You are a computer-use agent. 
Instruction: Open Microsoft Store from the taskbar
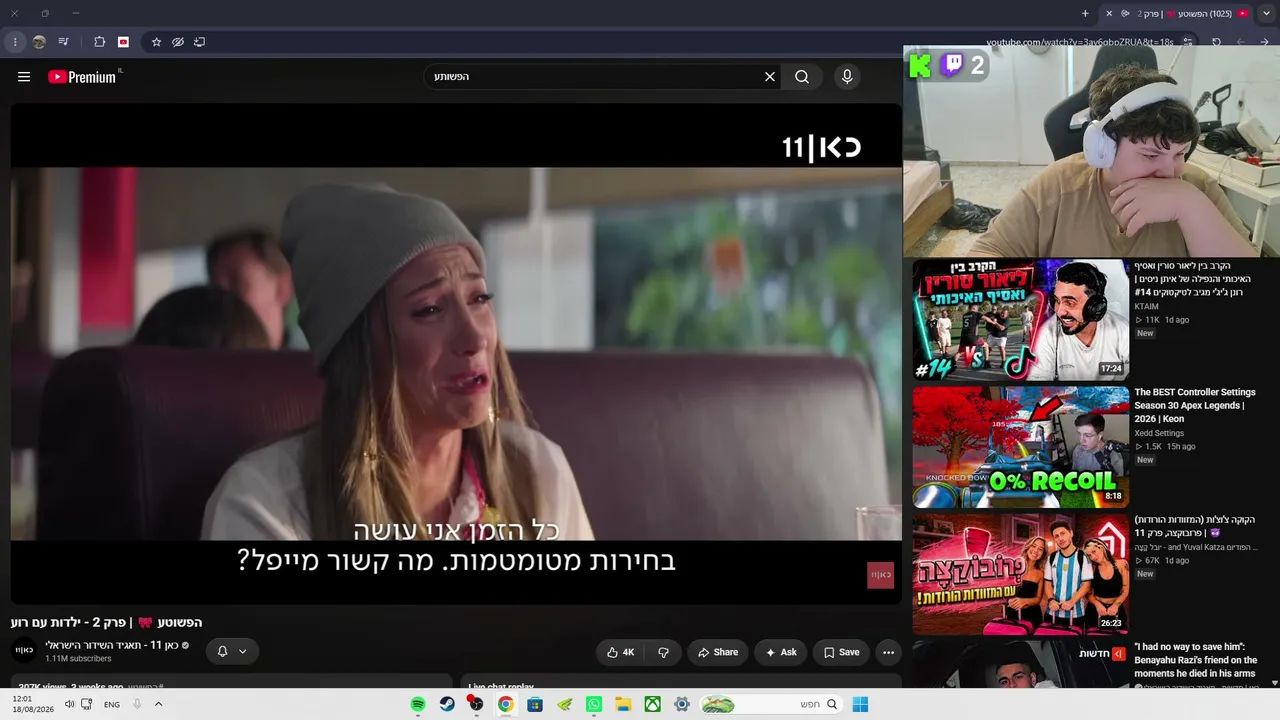pos(535,704)
